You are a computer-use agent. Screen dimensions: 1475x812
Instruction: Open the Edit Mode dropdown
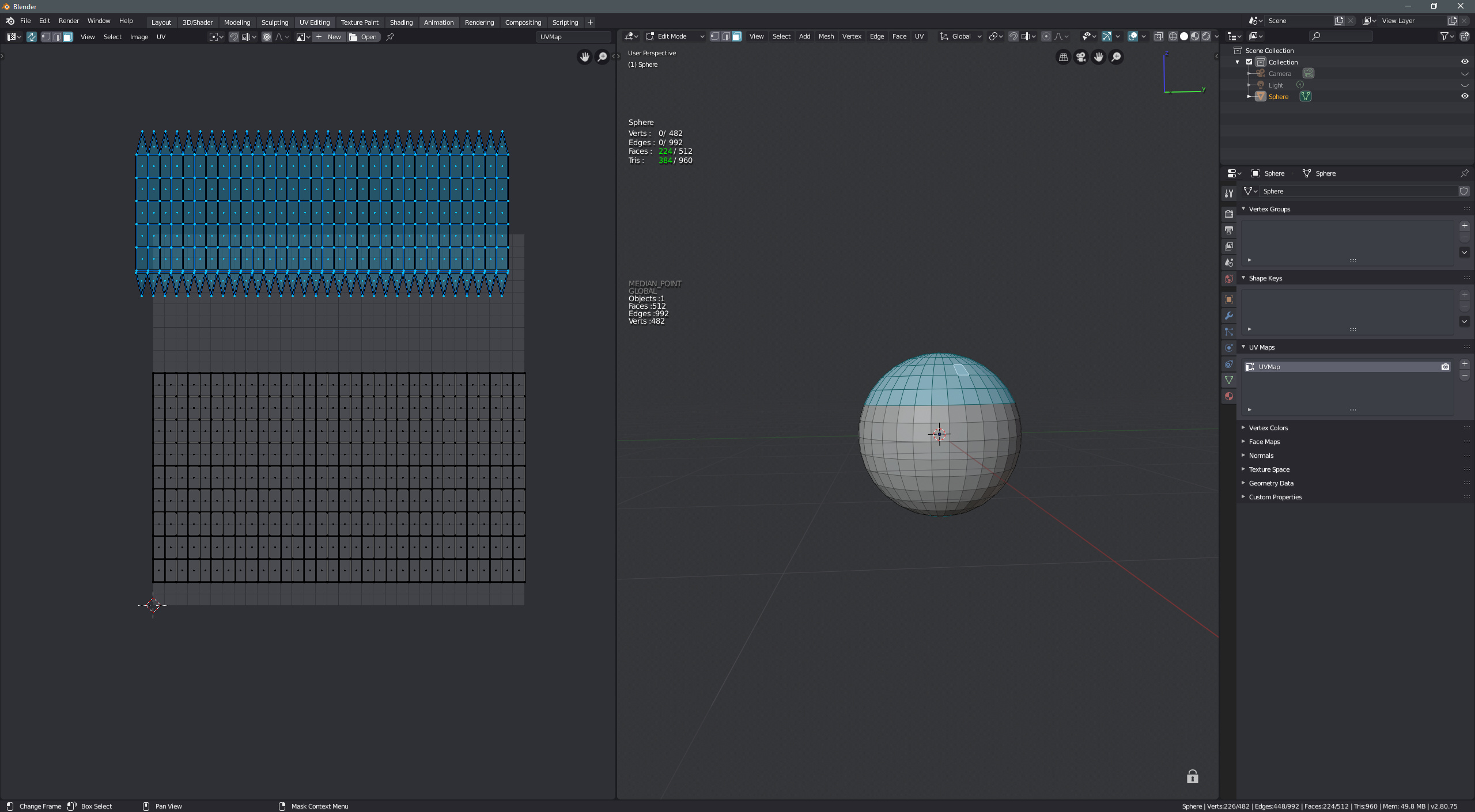point(675,36)
